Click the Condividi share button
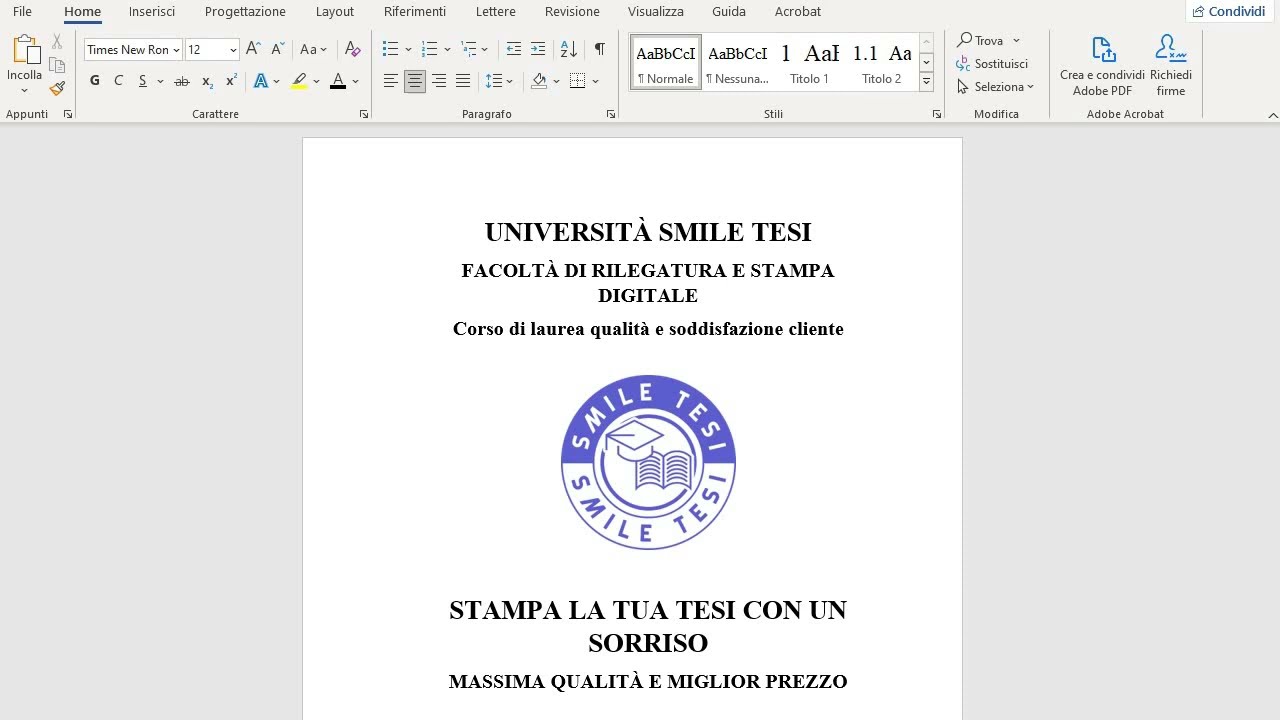1280x720 pixels. click(x=1229, y=12)
